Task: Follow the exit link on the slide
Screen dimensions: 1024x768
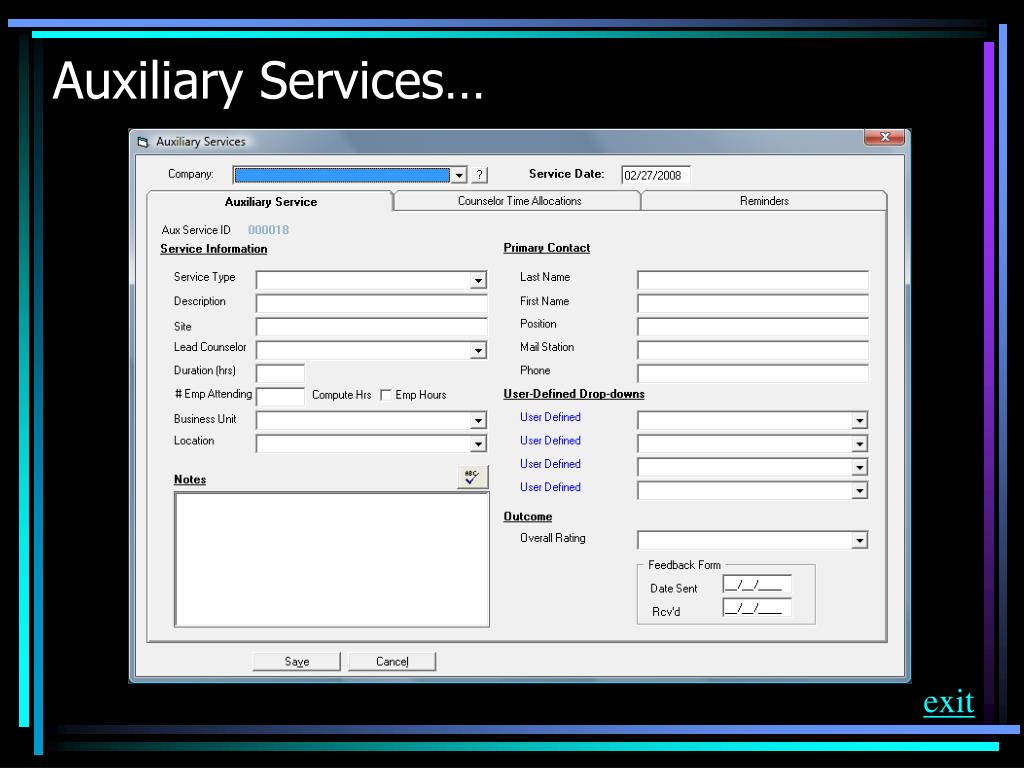Action: [948, 702]
